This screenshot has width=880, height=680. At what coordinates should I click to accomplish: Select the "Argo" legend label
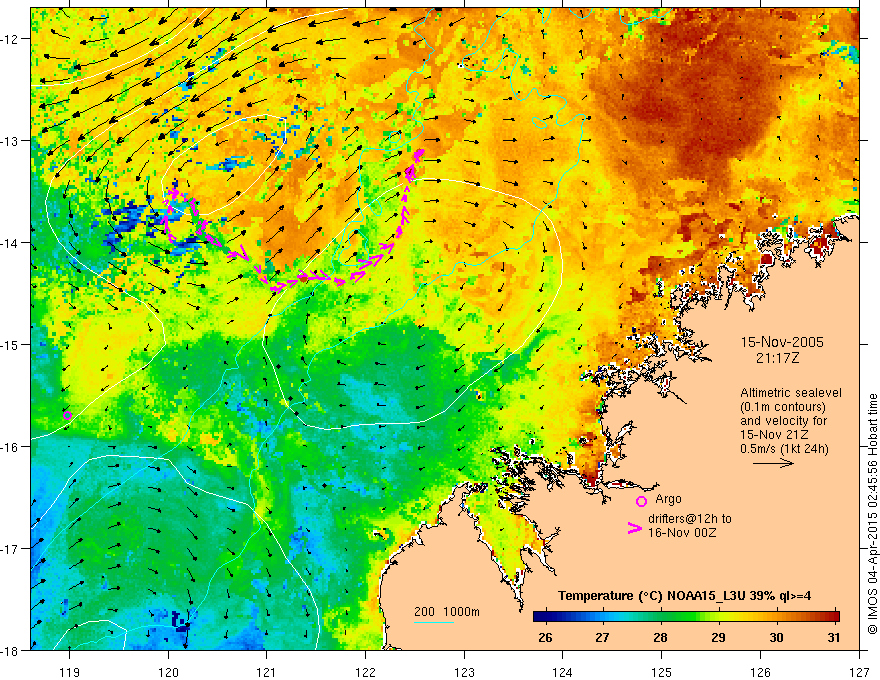click(x=668, y=499)
